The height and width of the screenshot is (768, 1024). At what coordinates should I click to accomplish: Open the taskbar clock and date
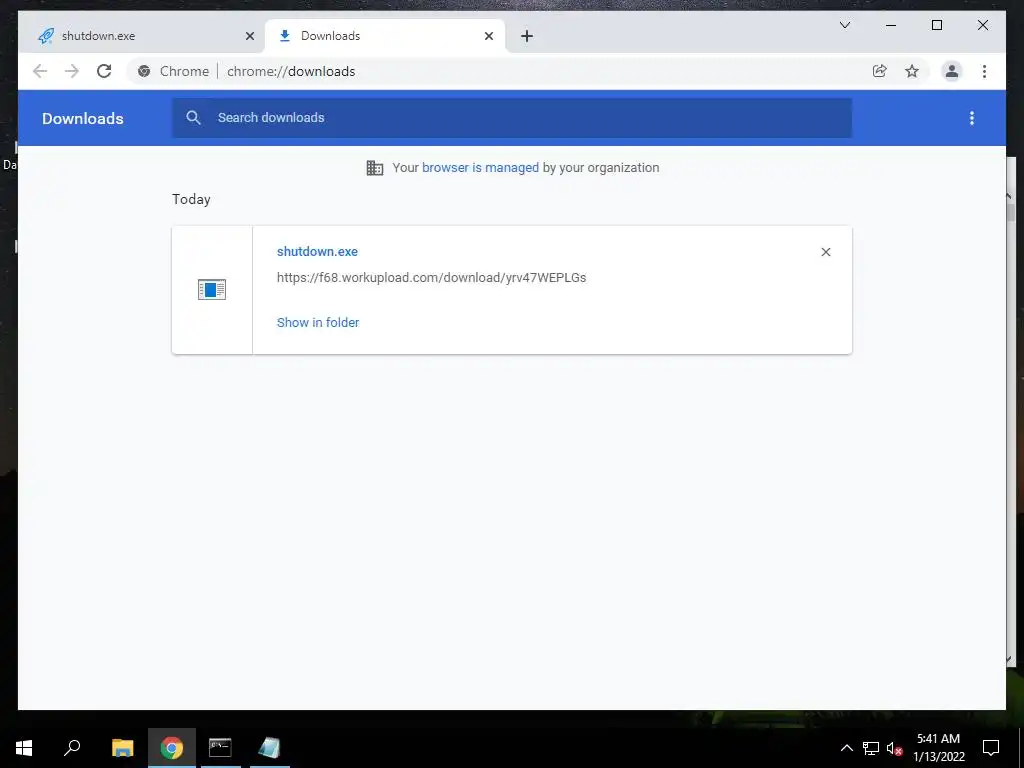pos(938,748)
